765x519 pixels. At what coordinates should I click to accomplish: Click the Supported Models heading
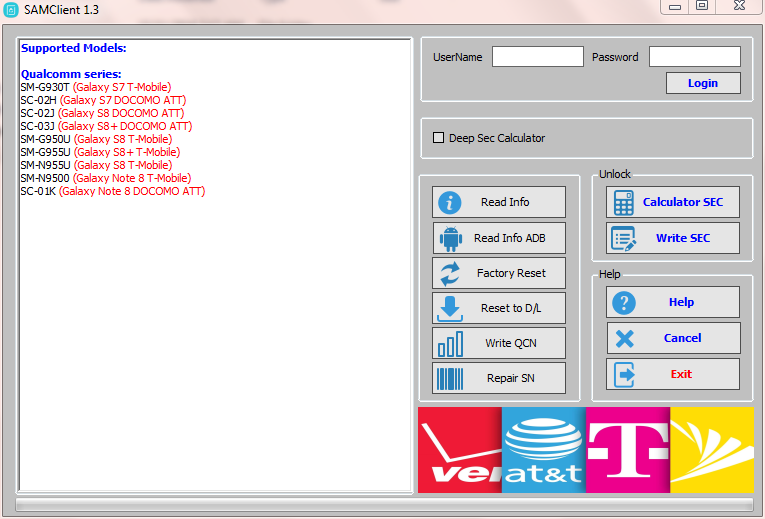(73, 48)
